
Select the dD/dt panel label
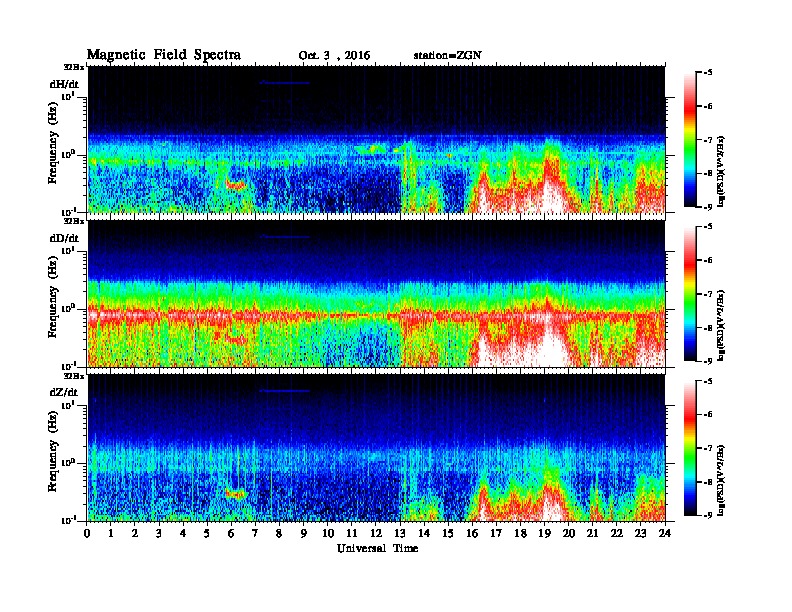64,238
